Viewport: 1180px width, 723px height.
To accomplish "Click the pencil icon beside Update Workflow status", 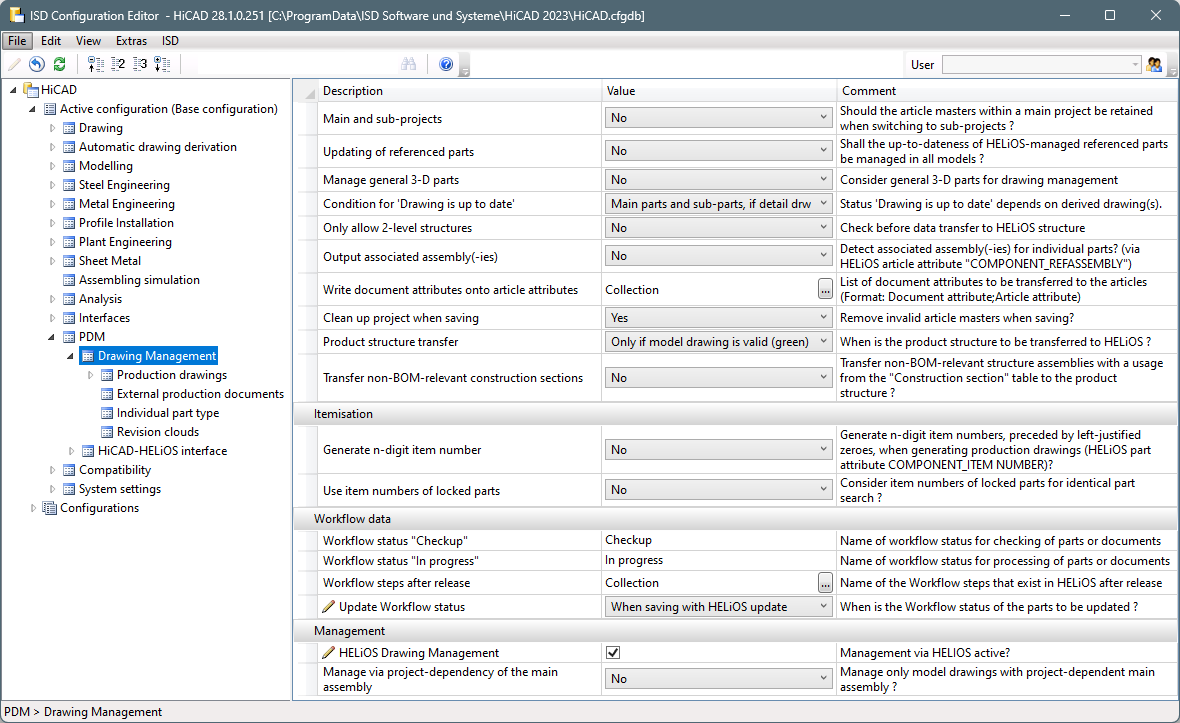I will click(328, 606).
